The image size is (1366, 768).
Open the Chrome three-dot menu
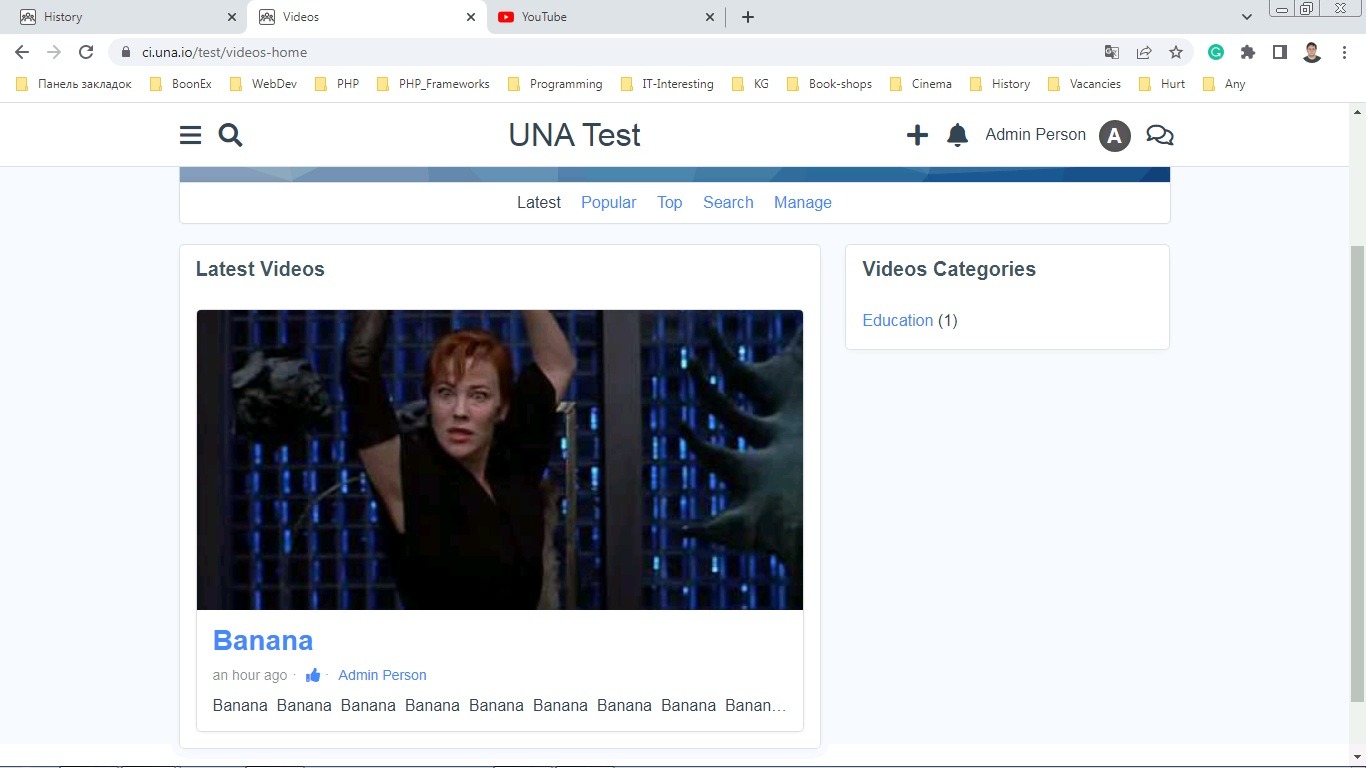click(1344, 52)
